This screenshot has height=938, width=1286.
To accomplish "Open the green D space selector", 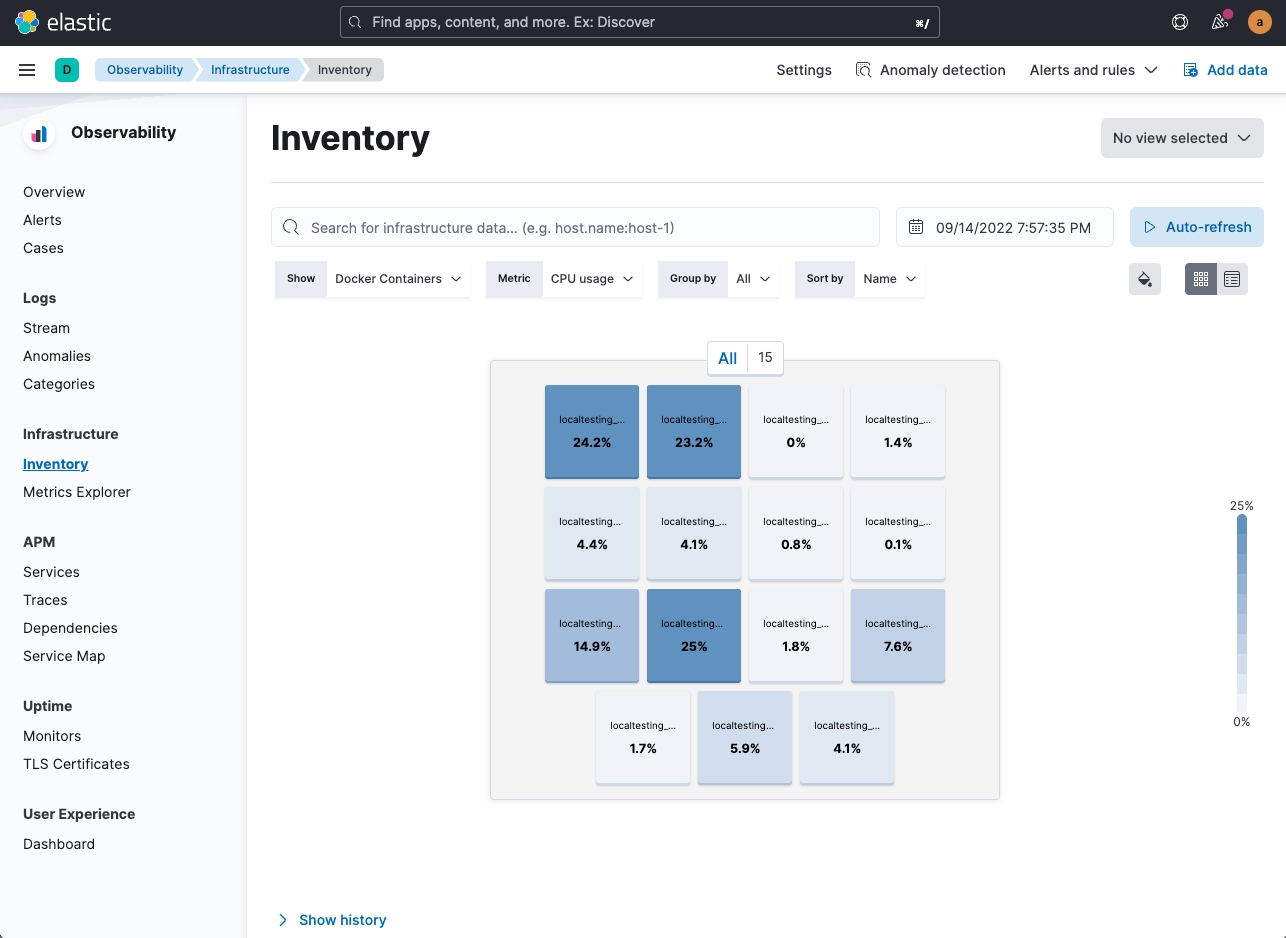I will coord(66,70).
